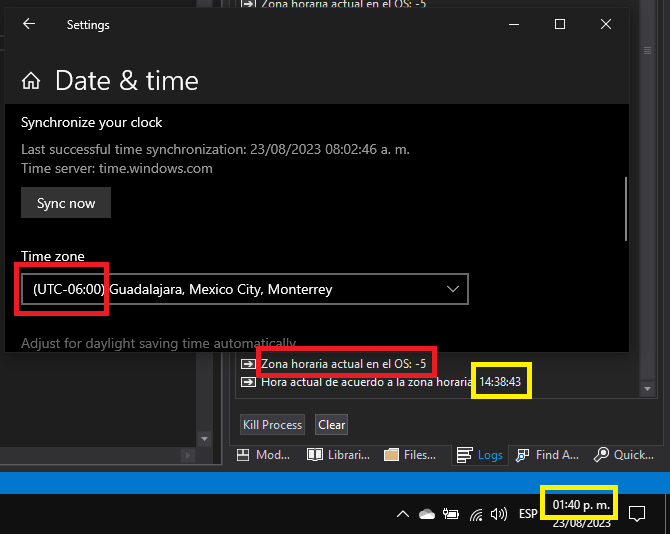This screenshot has width=670, height=534.
Task: Maximize the Settings window
Action: click(560, 24)
